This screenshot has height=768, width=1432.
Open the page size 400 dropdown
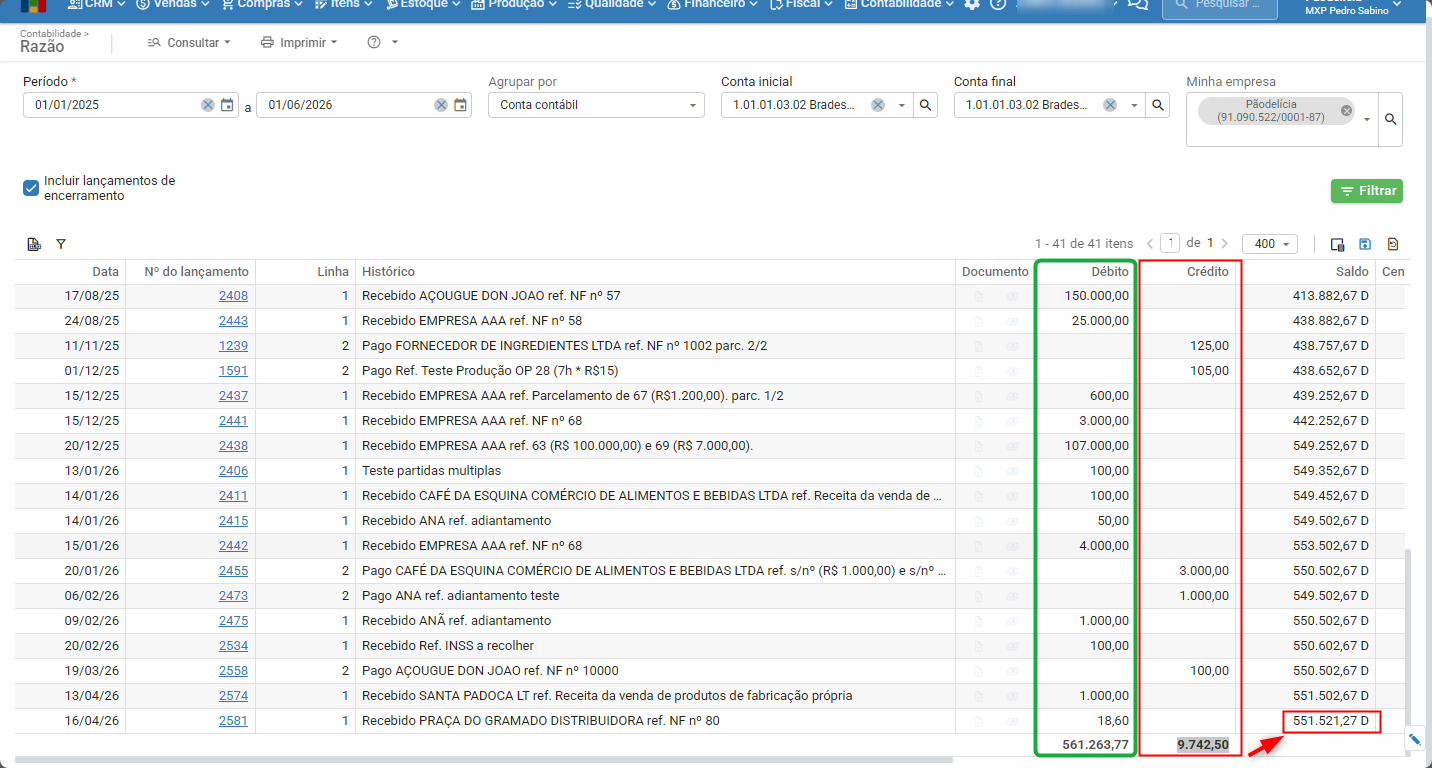click(x=1270, y=244)
